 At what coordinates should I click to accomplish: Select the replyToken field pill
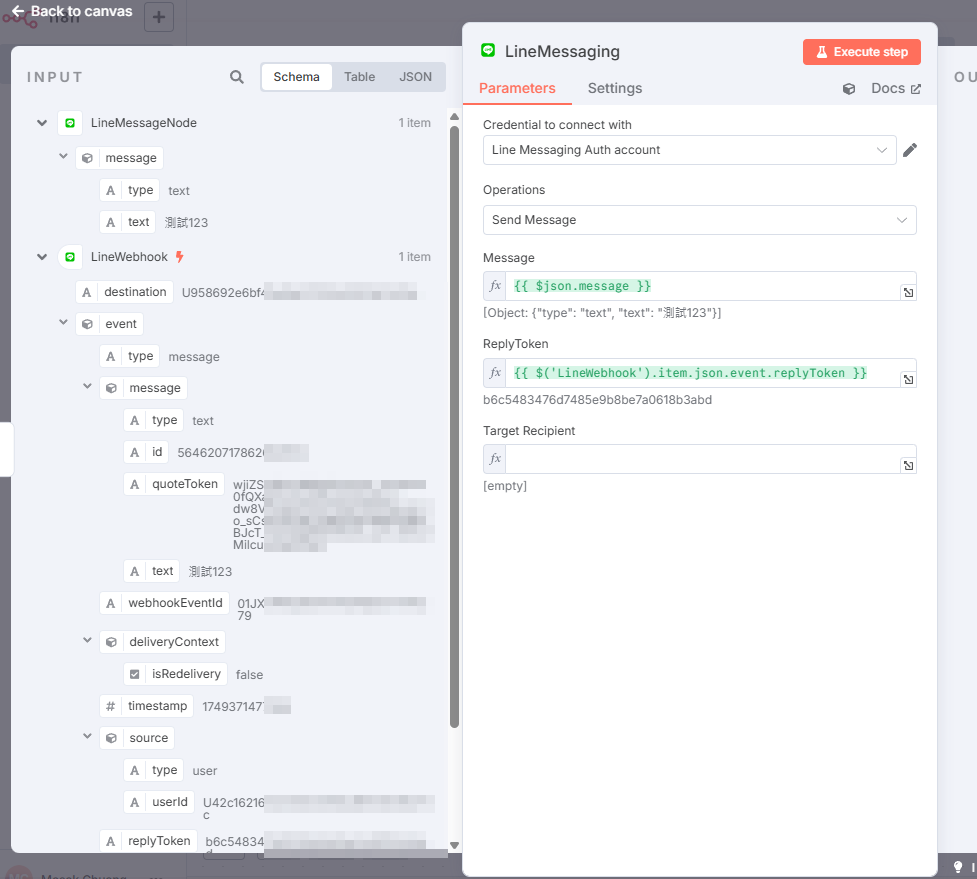click(149, 841)
